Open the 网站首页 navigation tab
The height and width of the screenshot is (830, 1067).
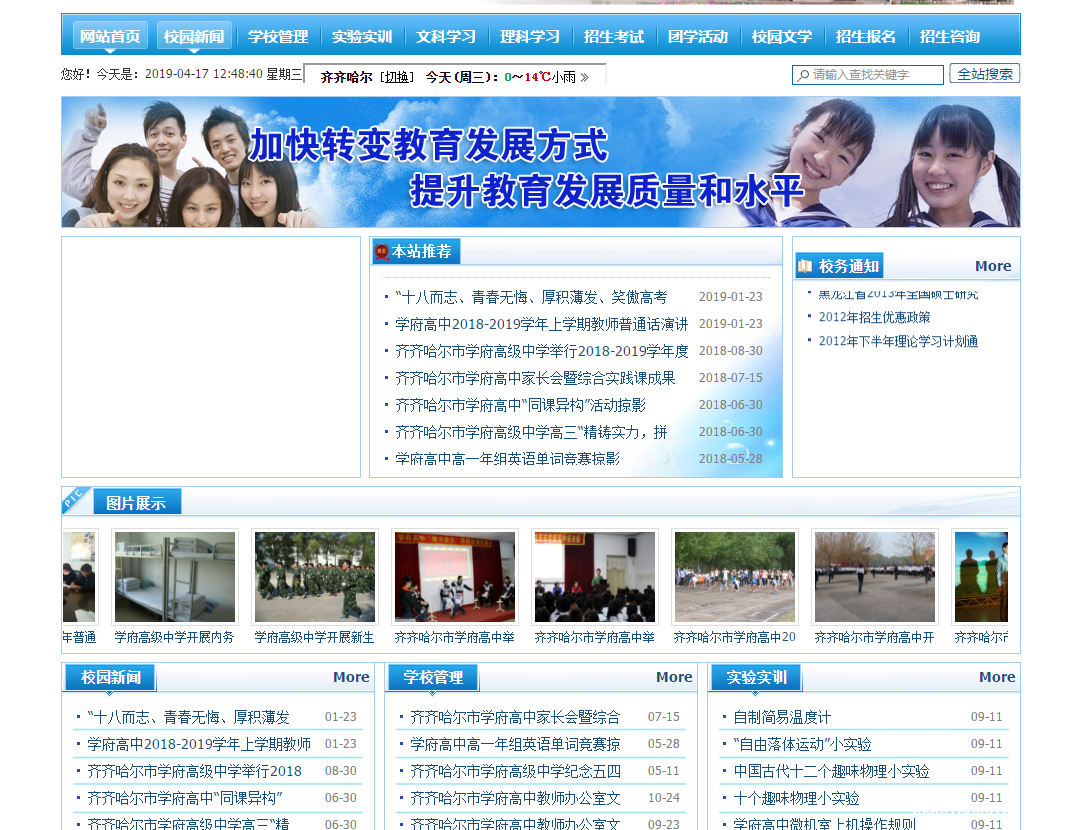coord(110,37)
